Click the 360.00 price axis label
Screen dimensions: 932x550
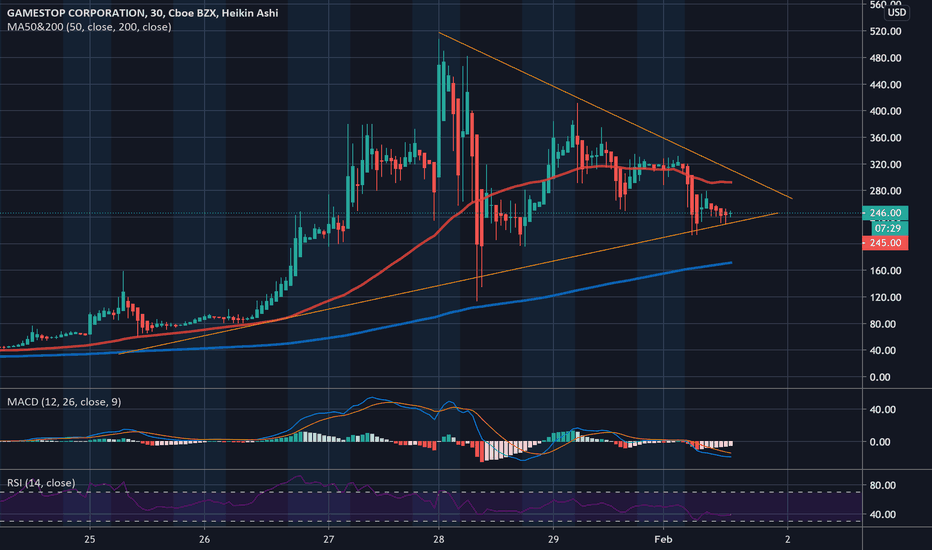pyautogui.click(x=885, y=138)
